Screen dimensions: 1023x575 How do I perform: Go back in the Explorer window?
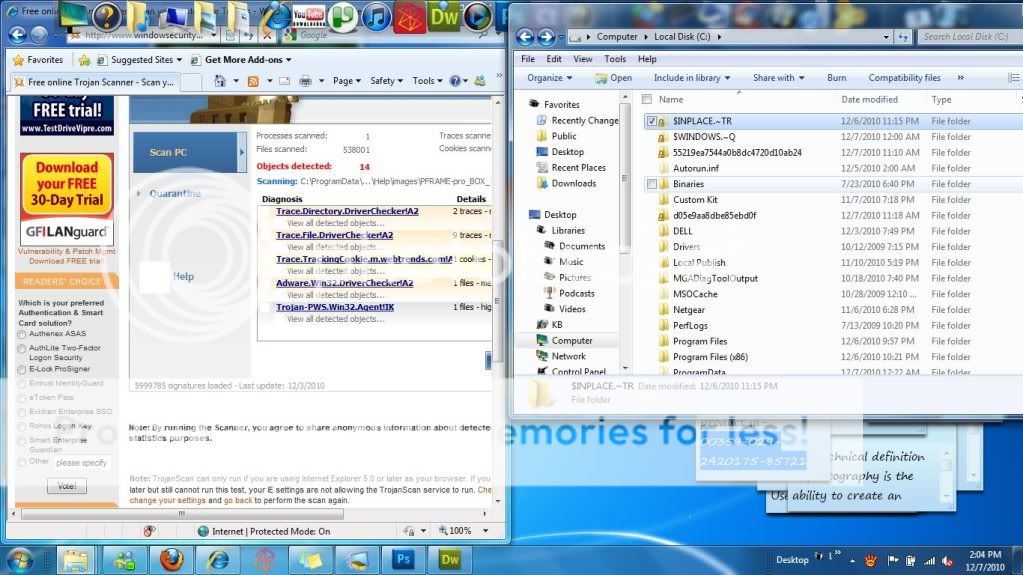tap(525, 37)
